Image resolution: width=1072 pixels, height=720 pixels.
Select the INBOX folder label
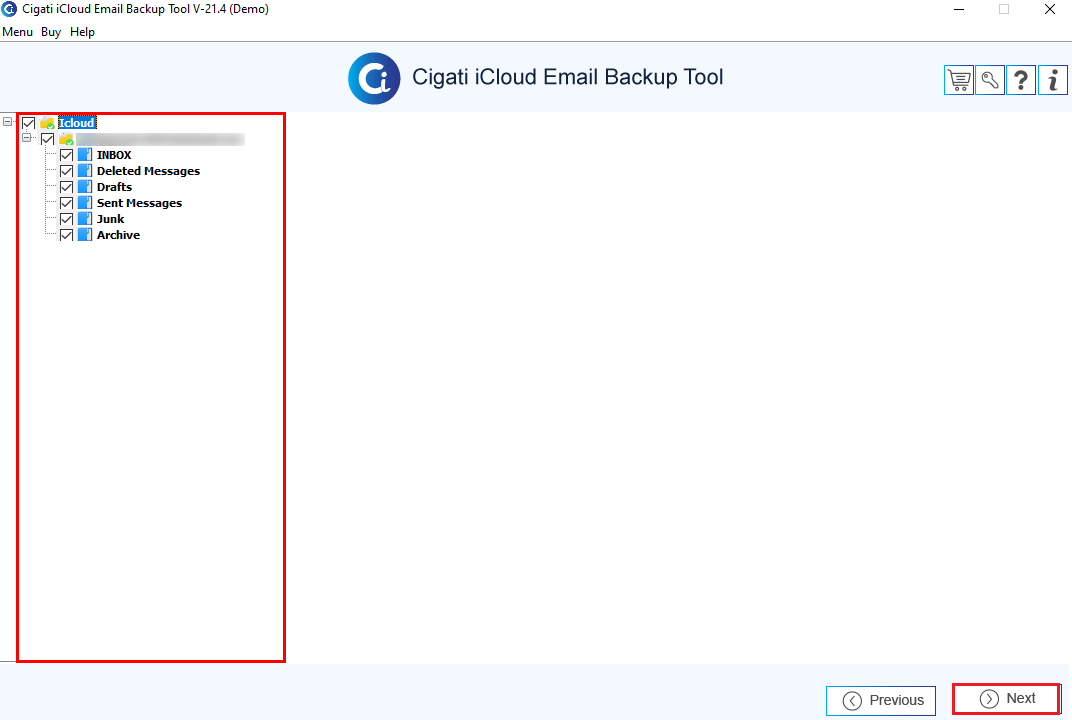pyautogui.click(x=114, y=155)
